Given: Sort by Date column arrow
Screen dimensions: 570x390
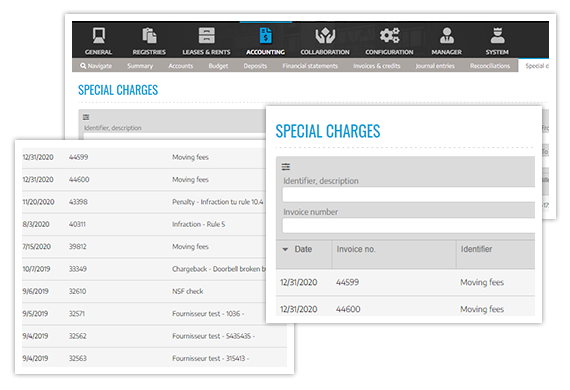Looking at the screenshot, I should click(x=285, y=249).
